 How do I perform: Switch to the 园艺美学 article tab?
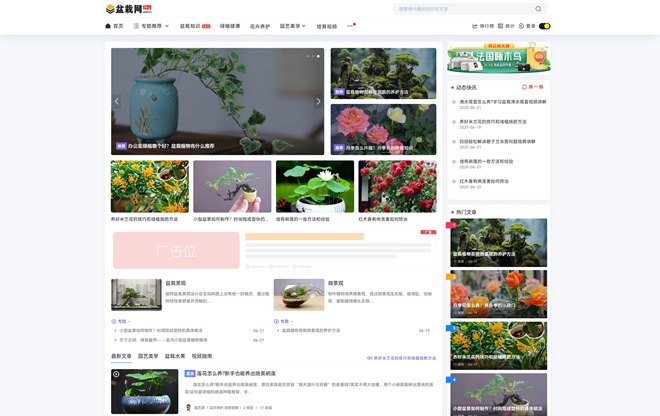(x=148, y=356)
